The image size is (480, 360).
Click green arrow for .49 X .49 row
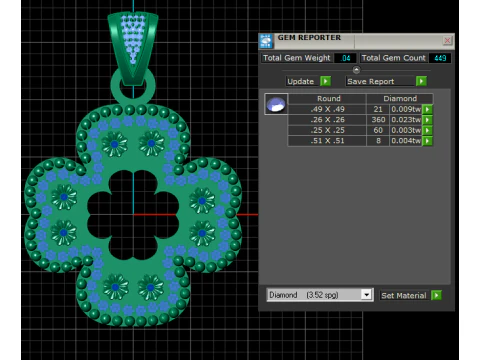427,109
